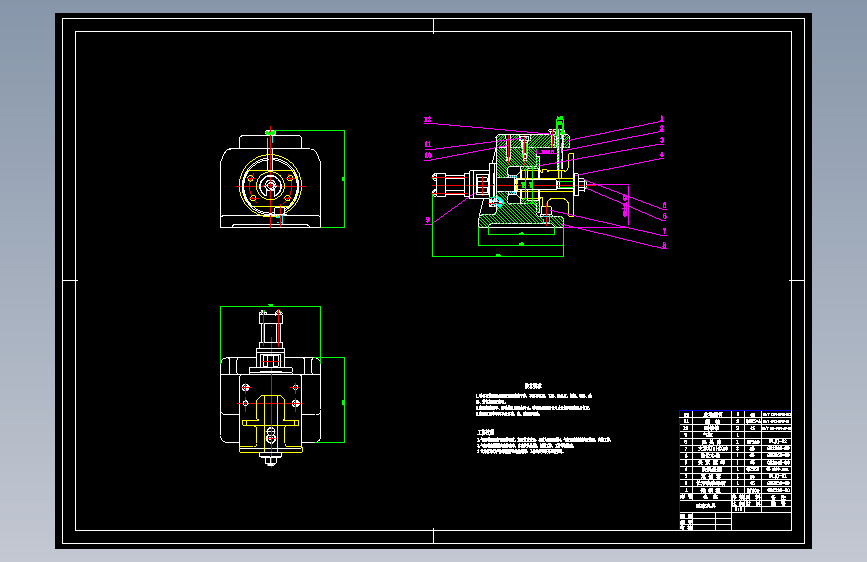
Task: Select balloon number 1 in section view
Action: click(x=662, y=118)
